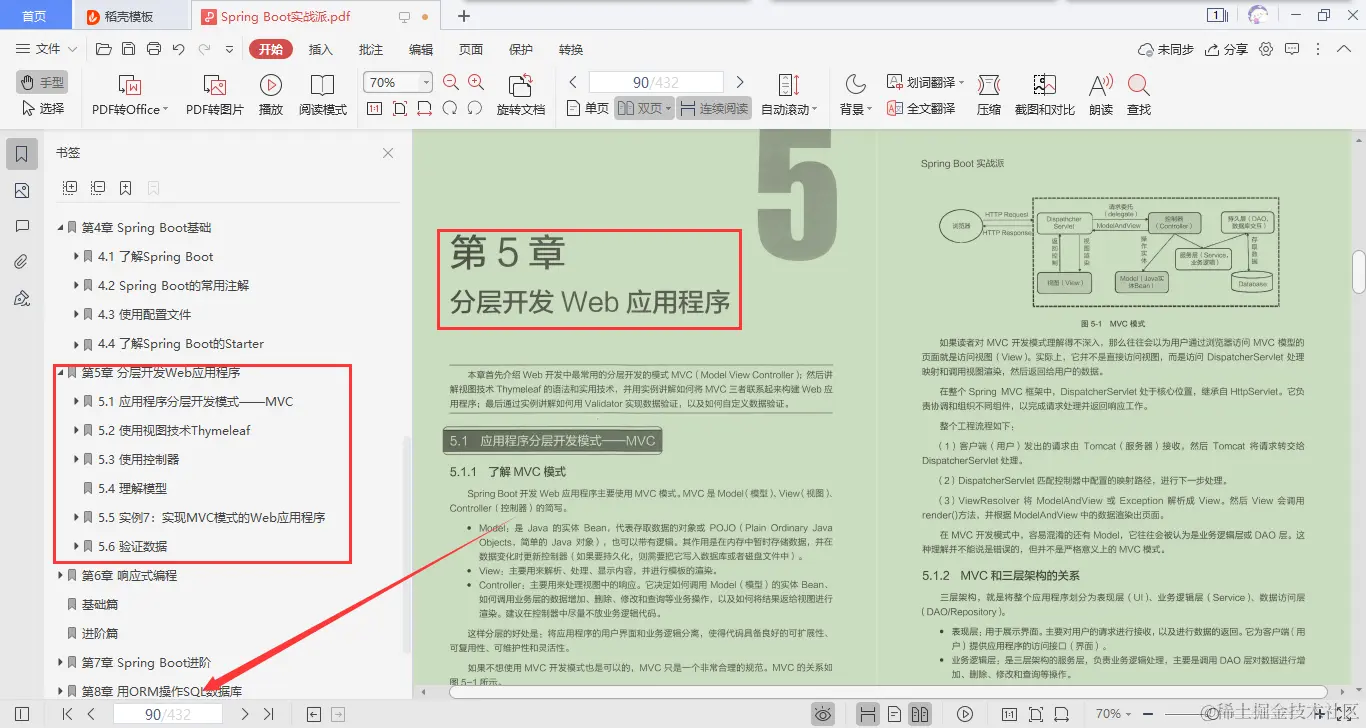Viewport: 1366px width, 728px height.
Task: Enter 阅读模式 reading mode
Action: tap(322, 93)
